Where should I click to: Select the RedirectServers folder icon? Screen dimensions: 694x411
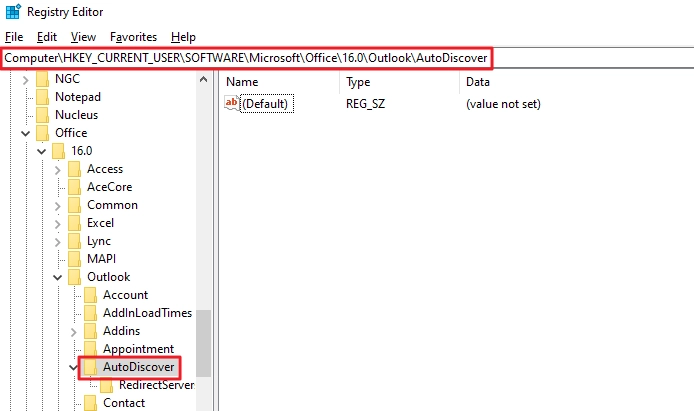tap(106, 386)
